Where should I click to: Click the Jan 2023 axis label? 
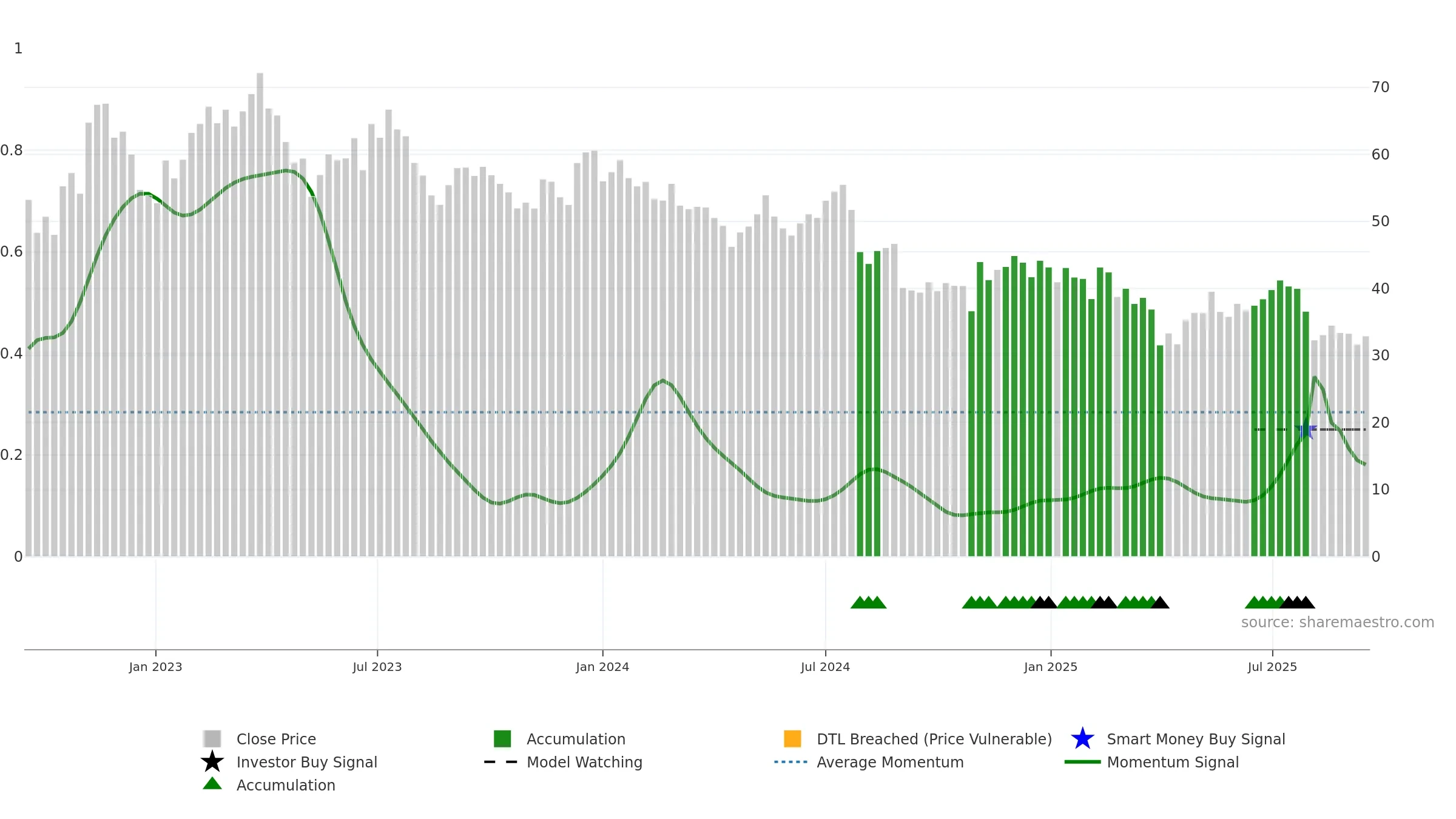pyautogui.click(x=155, y=667)
